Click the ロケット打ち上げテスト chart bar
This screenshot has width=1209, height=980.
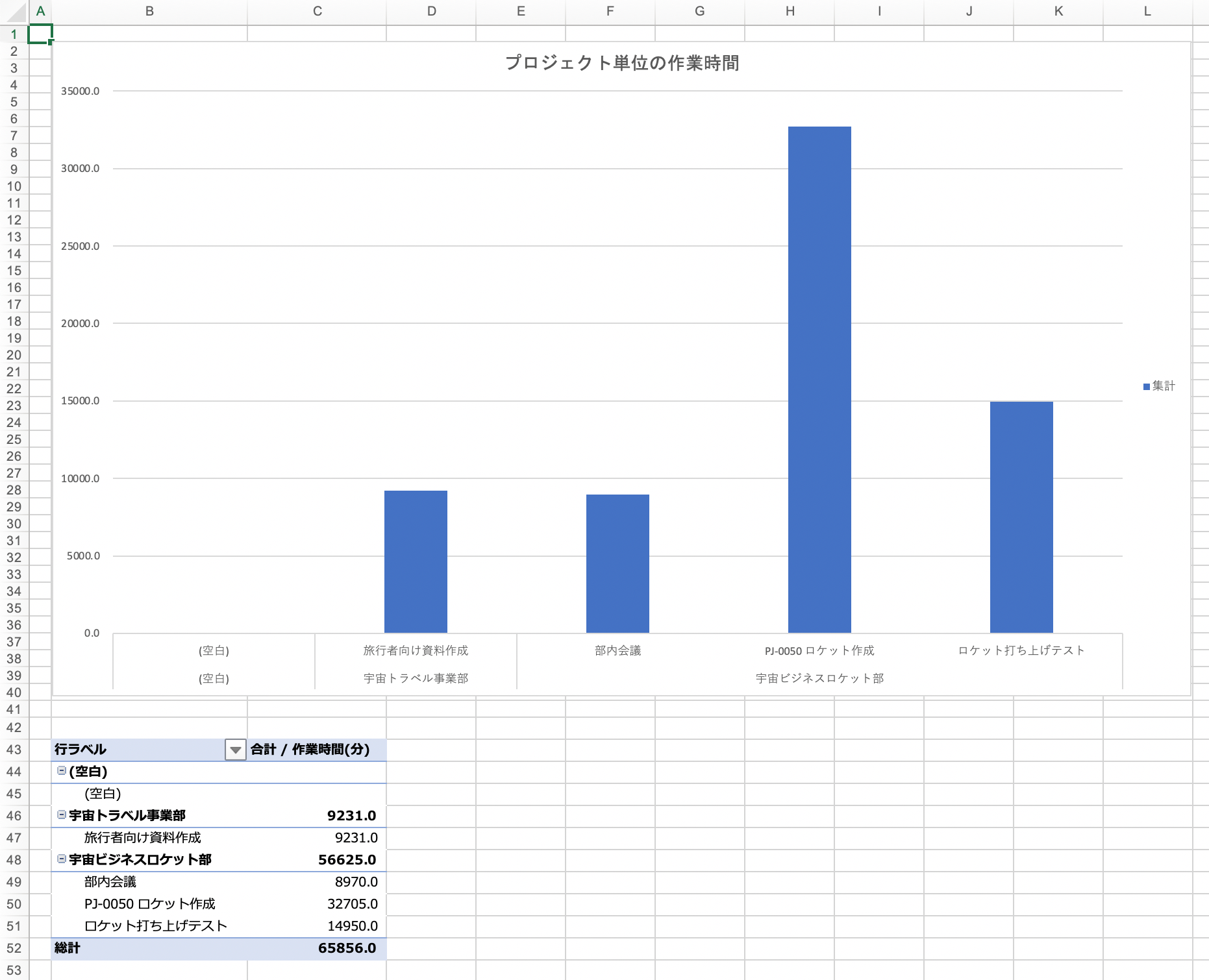(1021, 517)
